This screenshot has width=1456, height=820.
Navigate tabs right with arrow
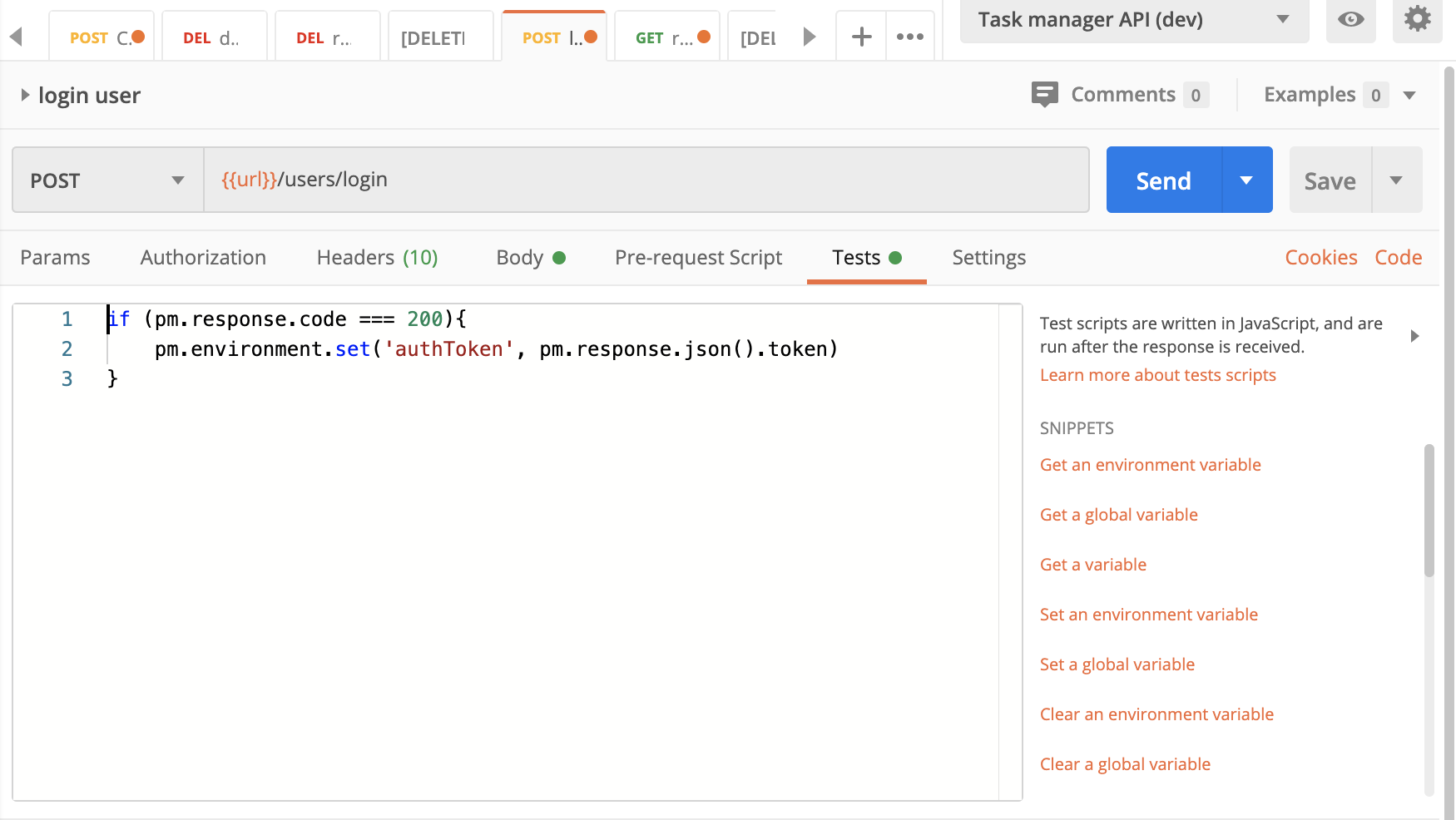coord(809,37)
